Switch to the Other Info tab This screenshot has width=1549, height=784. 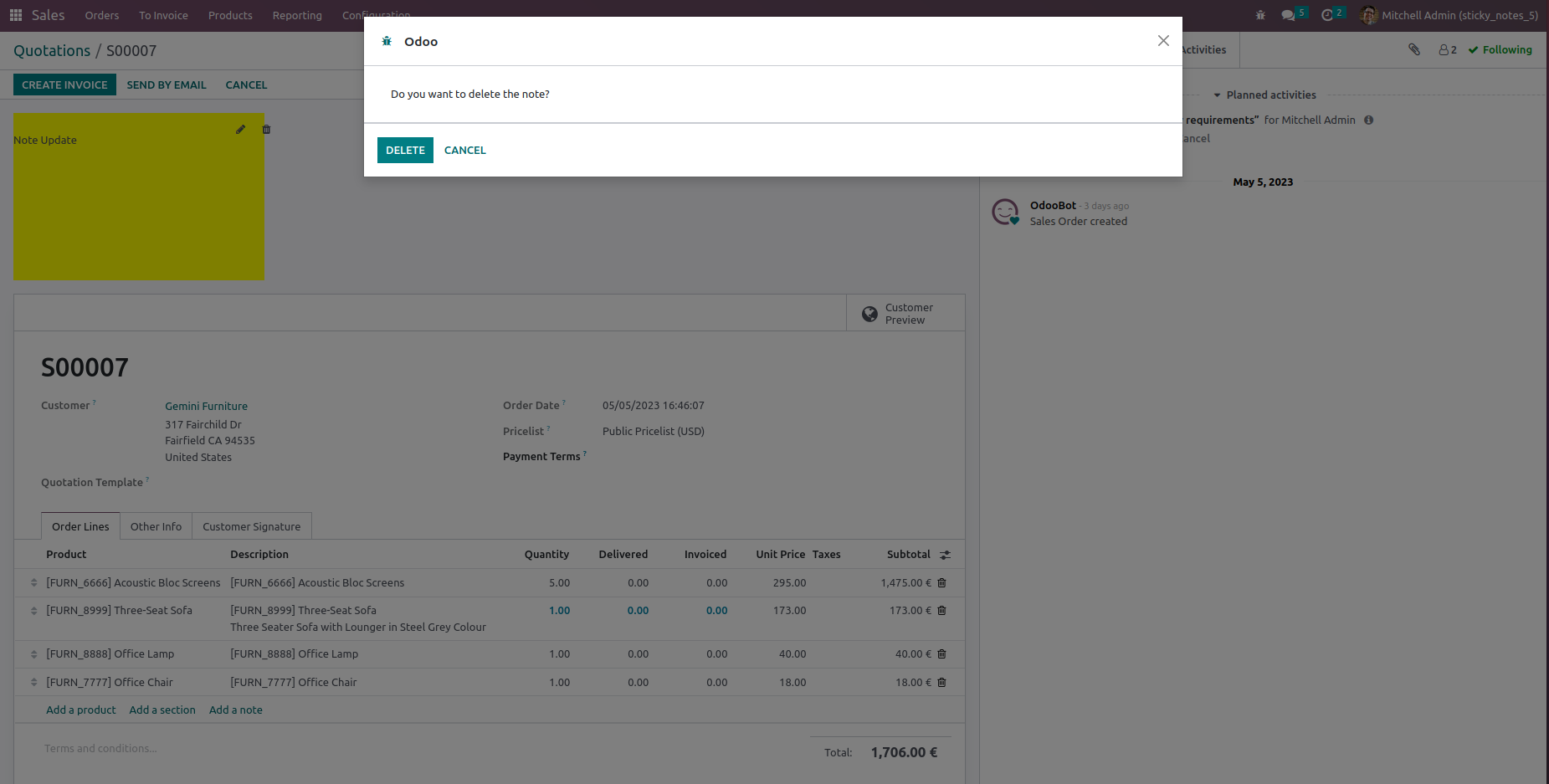click(156, 526)
